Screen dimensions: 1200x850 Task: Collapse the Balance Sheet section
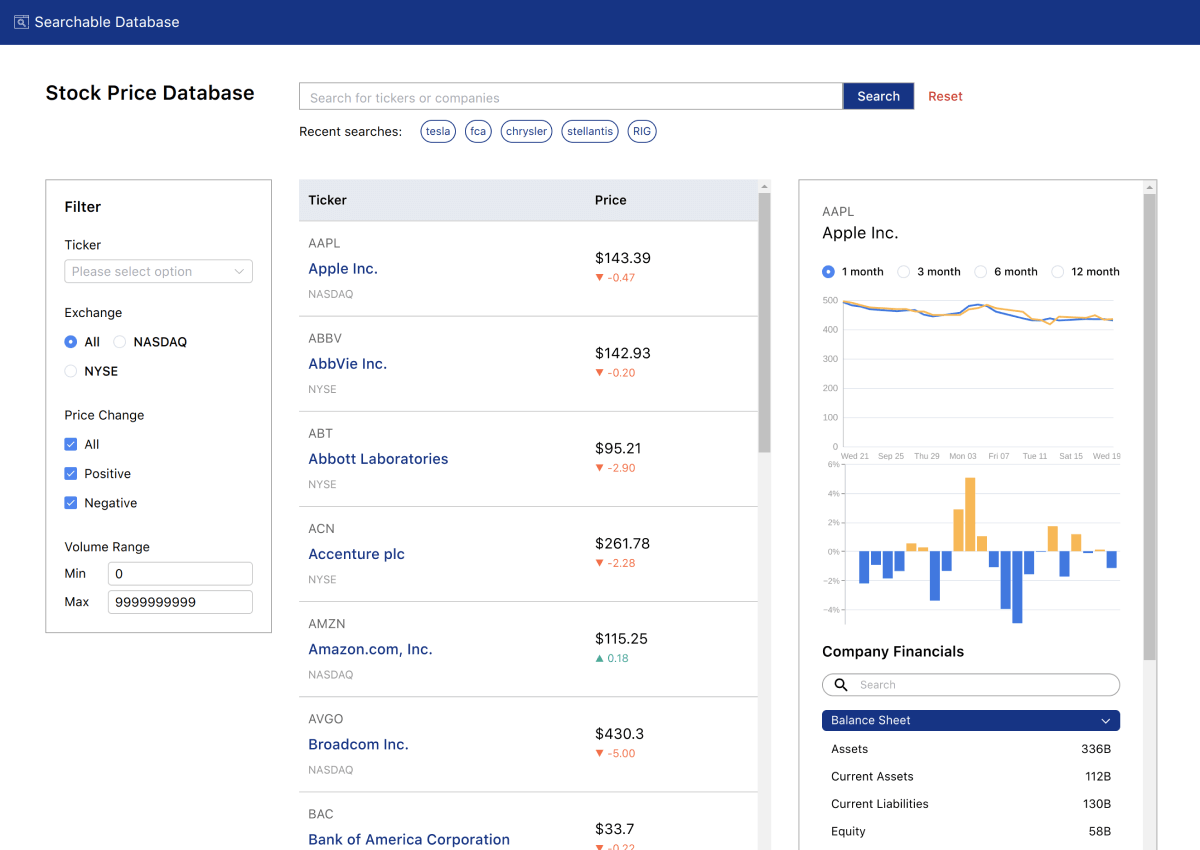pos(970,721)
